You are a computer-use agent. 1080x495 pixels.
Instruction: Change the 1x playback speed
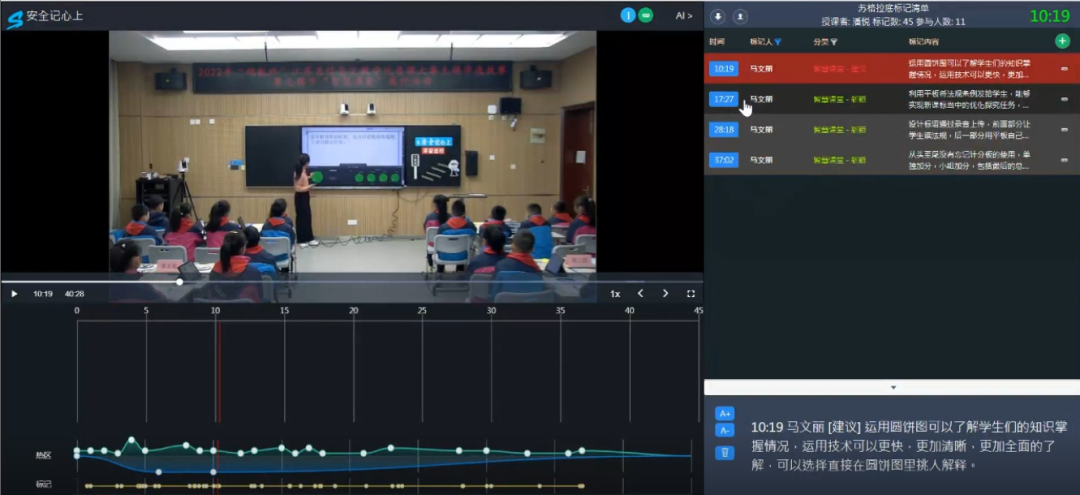(x=615, y=294)
